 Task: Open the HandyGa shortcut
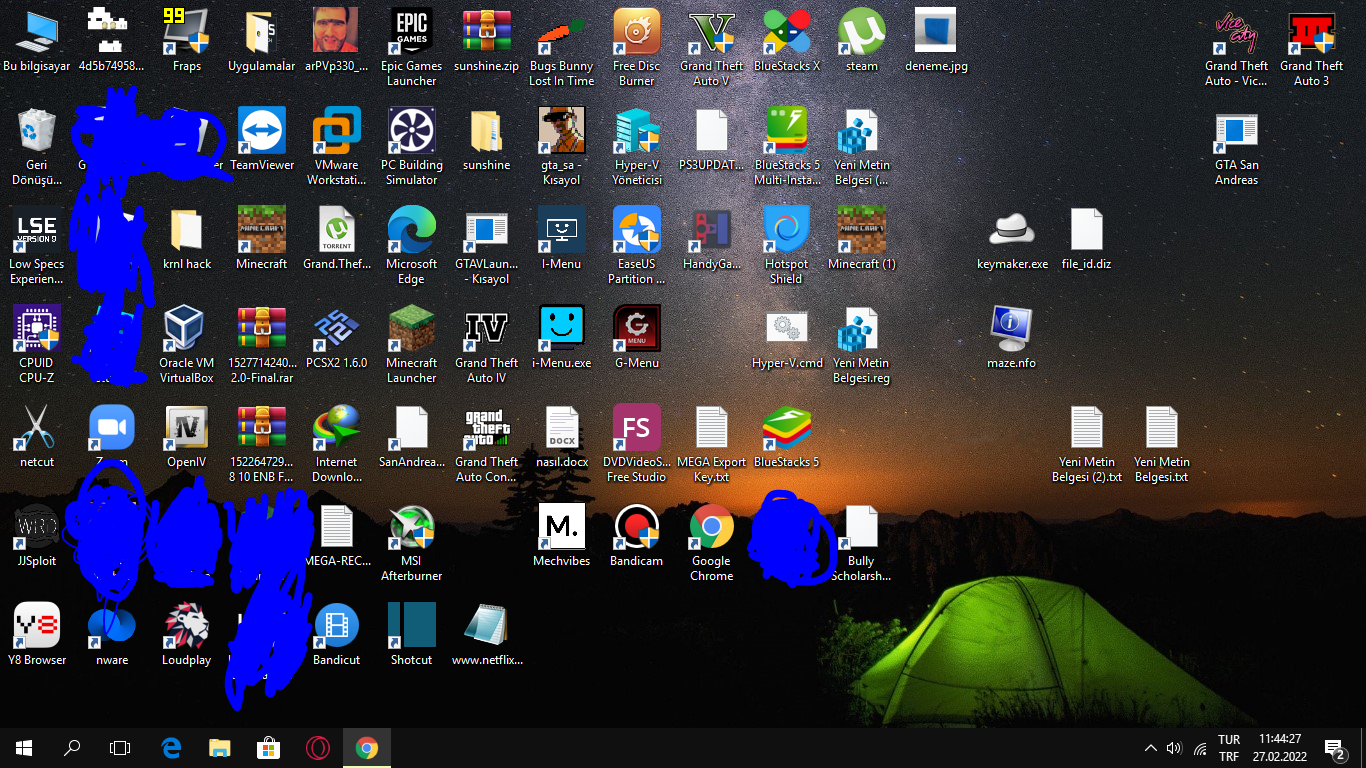click(712, 240)
